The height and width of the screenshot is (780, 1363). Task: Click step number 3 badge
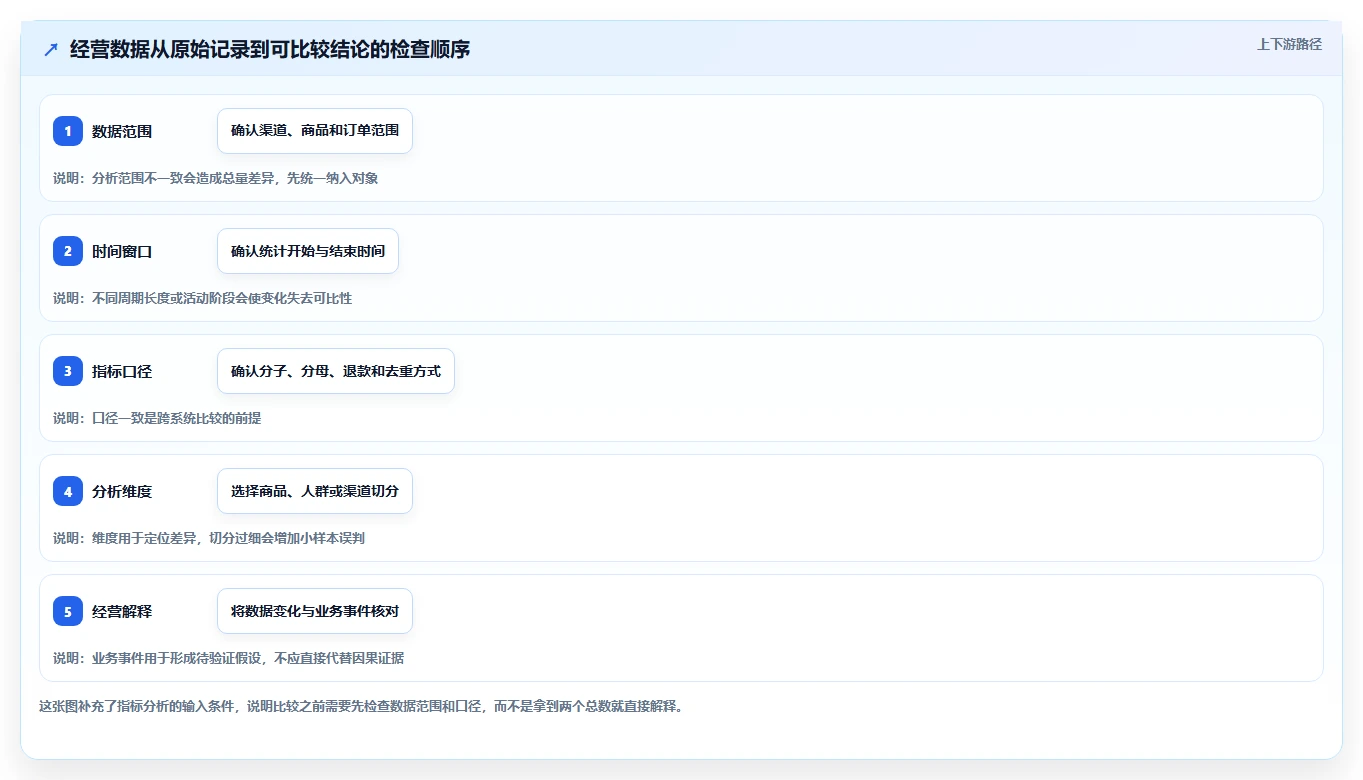coord(68,371)
